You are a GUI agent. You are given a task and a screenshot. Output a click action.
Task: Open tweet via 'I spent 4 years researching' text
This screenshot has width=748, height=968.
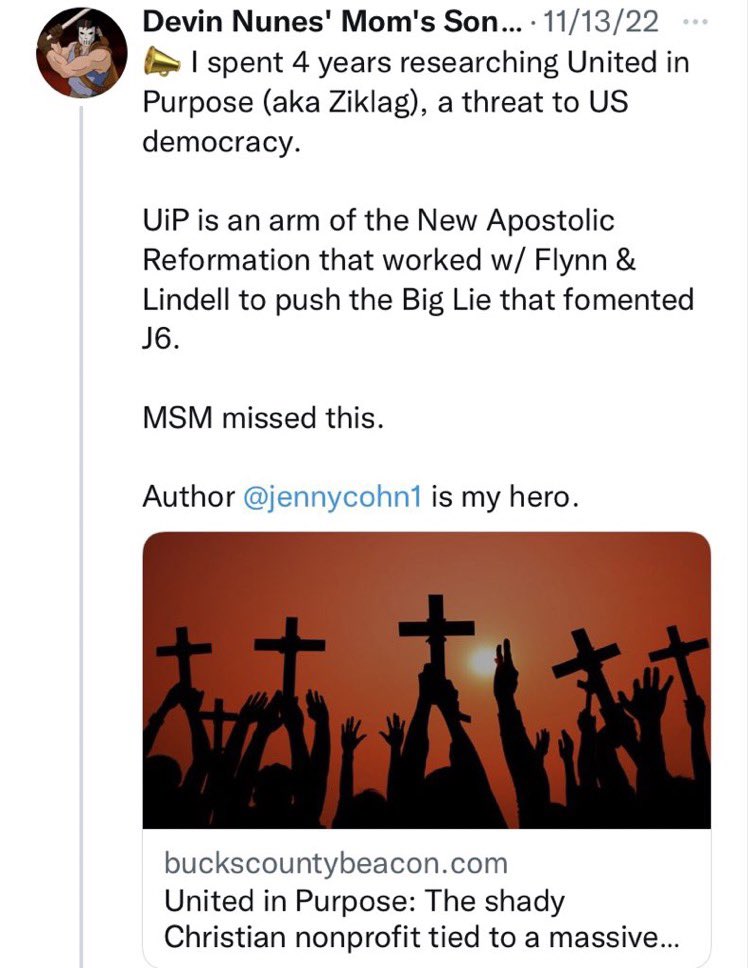(373, 63)
